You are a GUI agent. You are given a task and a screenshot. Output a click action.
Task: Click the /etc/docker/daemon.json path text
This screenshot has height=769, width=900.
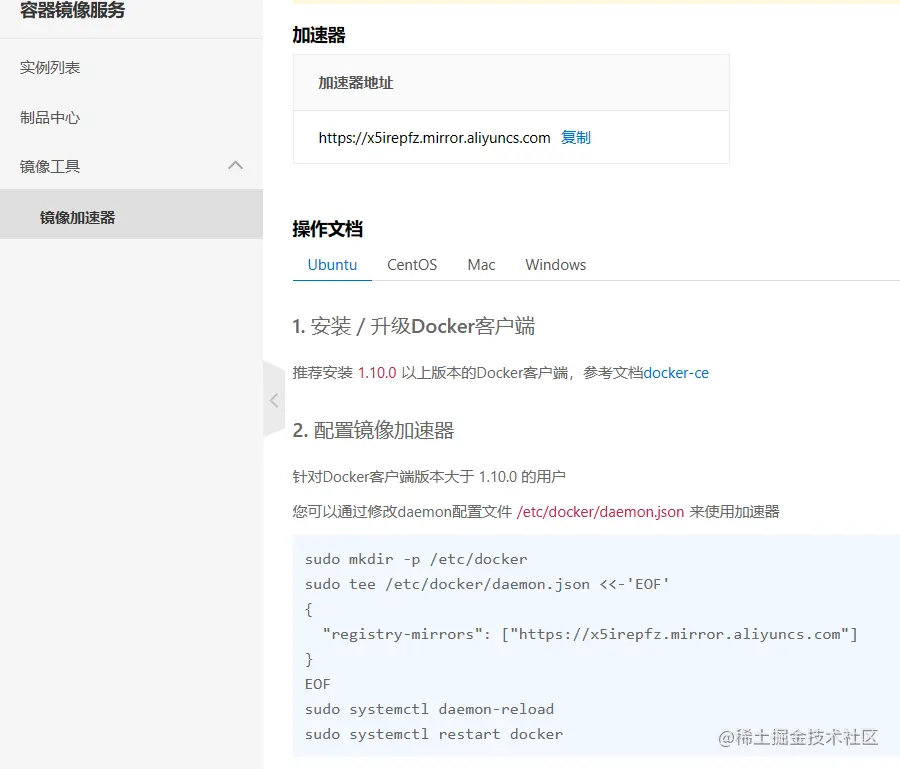(x=600, y=512)
